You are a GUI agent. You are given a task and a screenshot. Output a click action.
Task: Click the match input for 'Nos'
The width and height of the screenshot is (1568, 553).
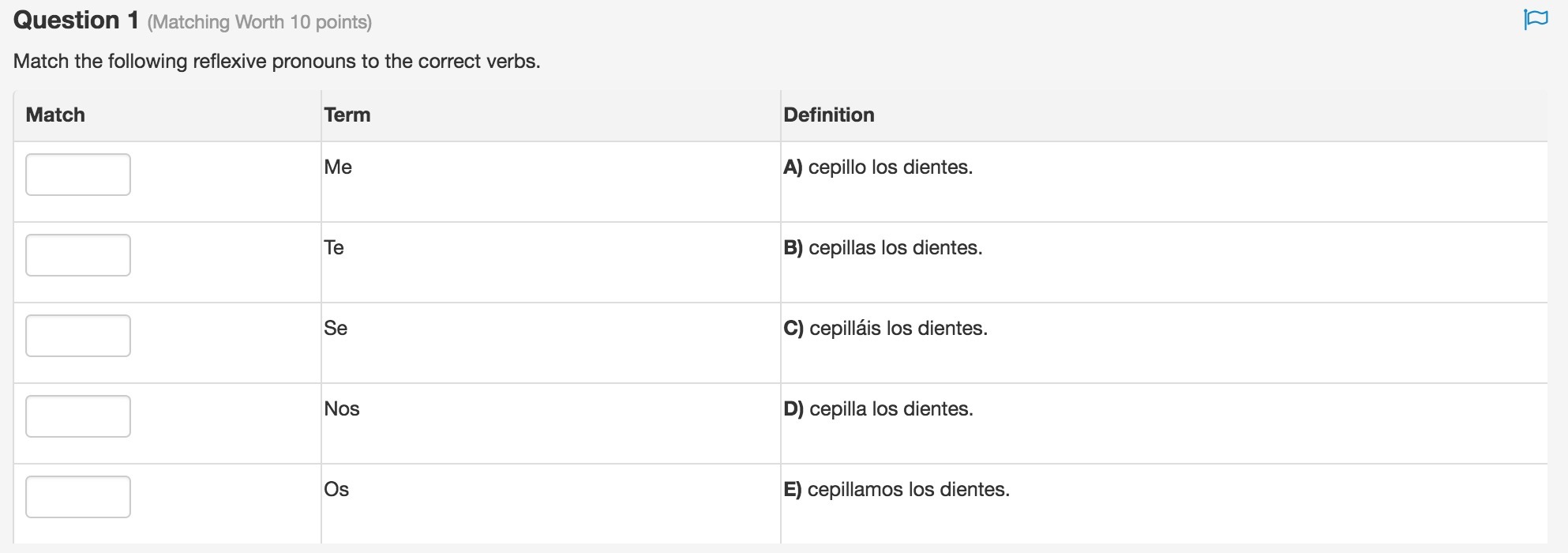tap(78, 416)
